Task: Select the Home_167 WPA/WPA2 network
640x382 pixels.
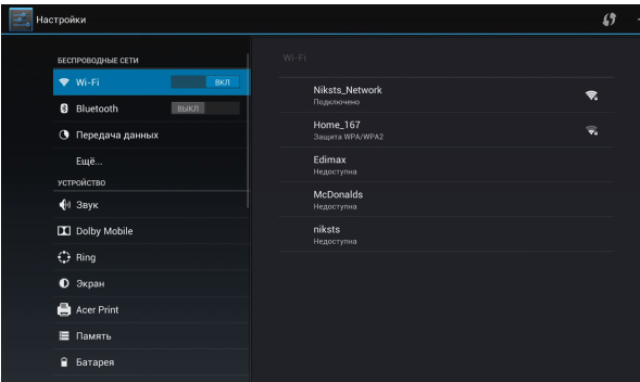Action: 447,130
